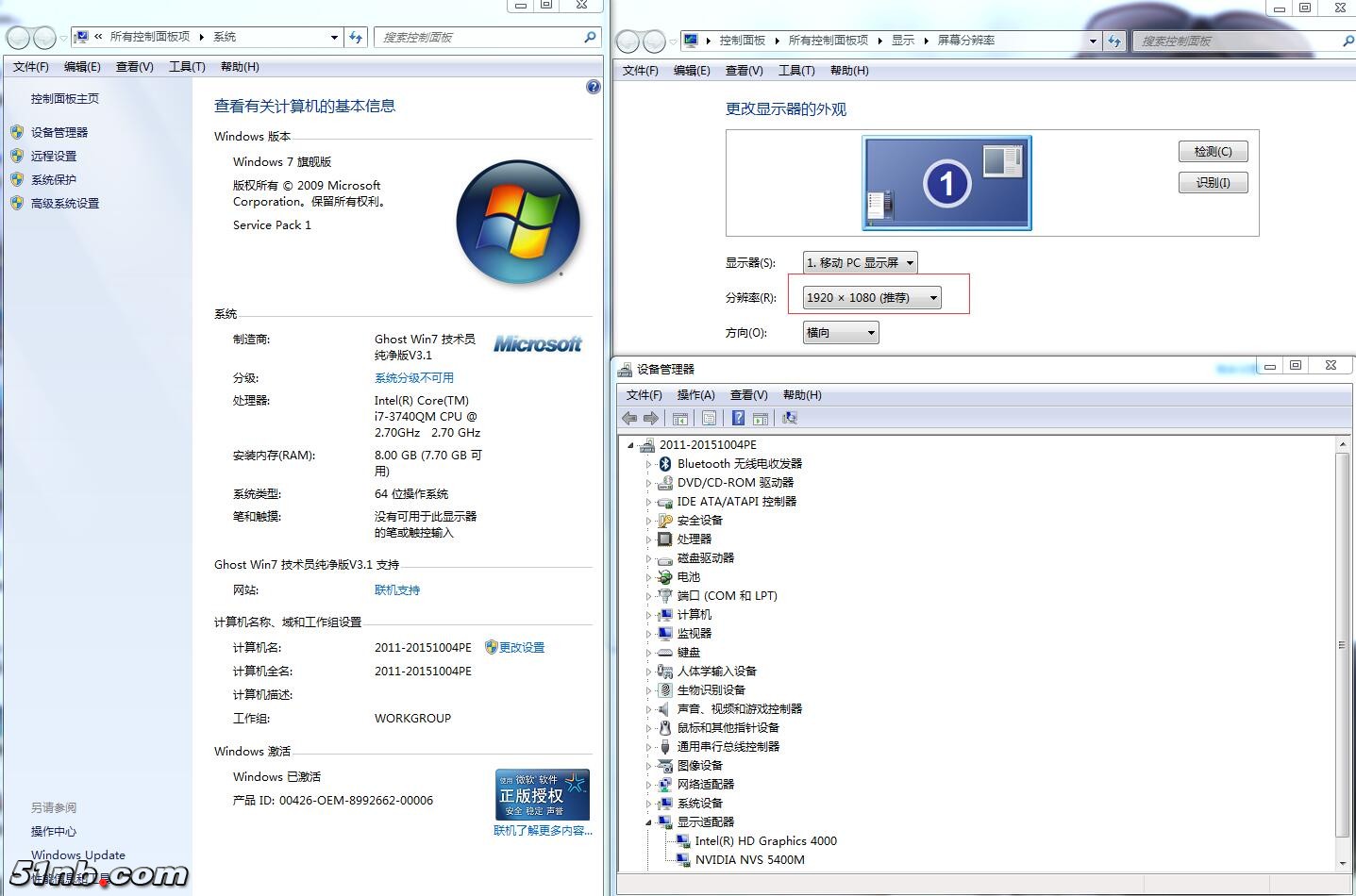Click the show/hide console tree toolbar icon

[679, 418]
